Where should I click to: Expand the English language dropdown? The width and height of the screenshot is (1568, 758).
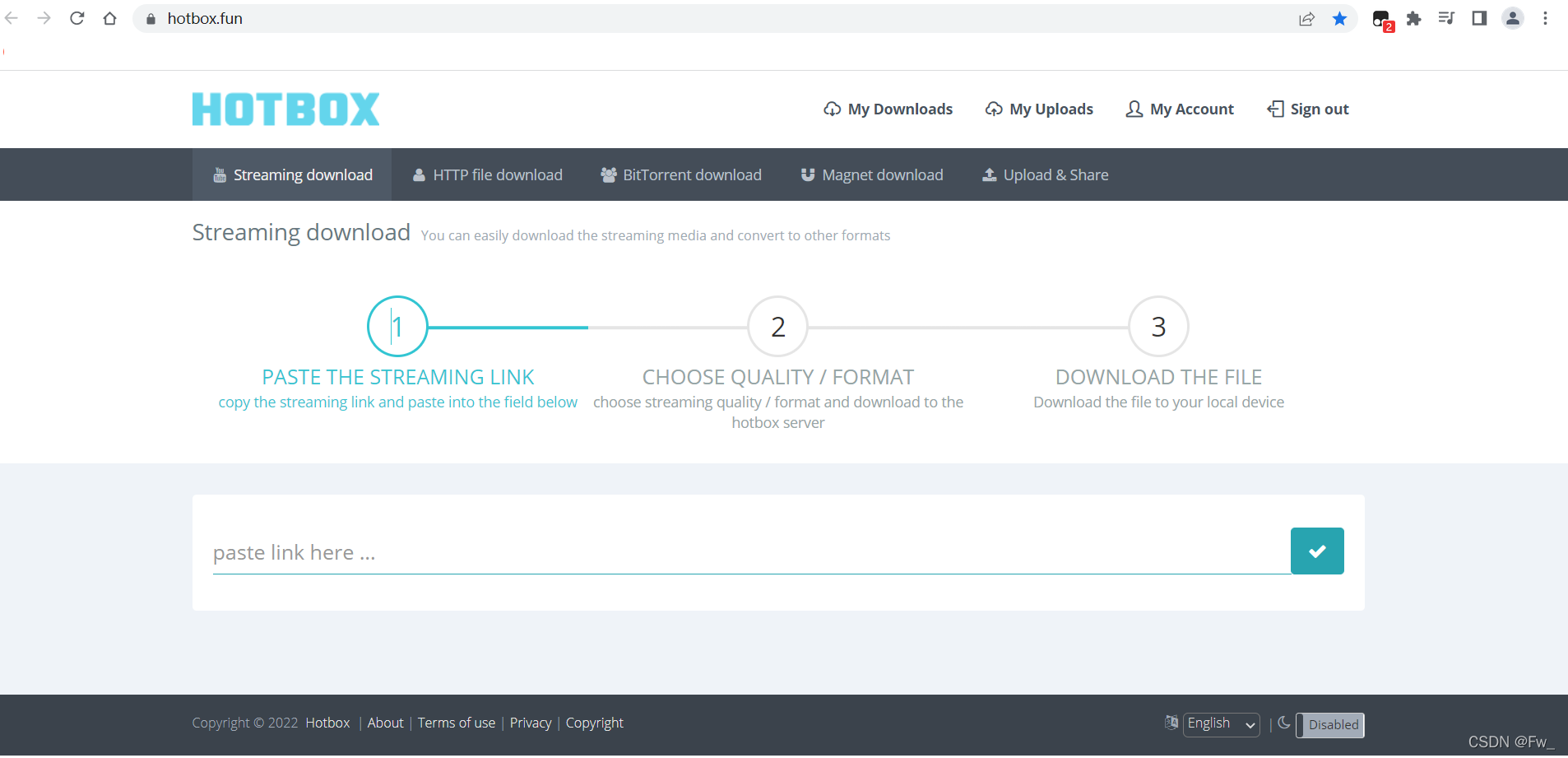(1222, 724)
